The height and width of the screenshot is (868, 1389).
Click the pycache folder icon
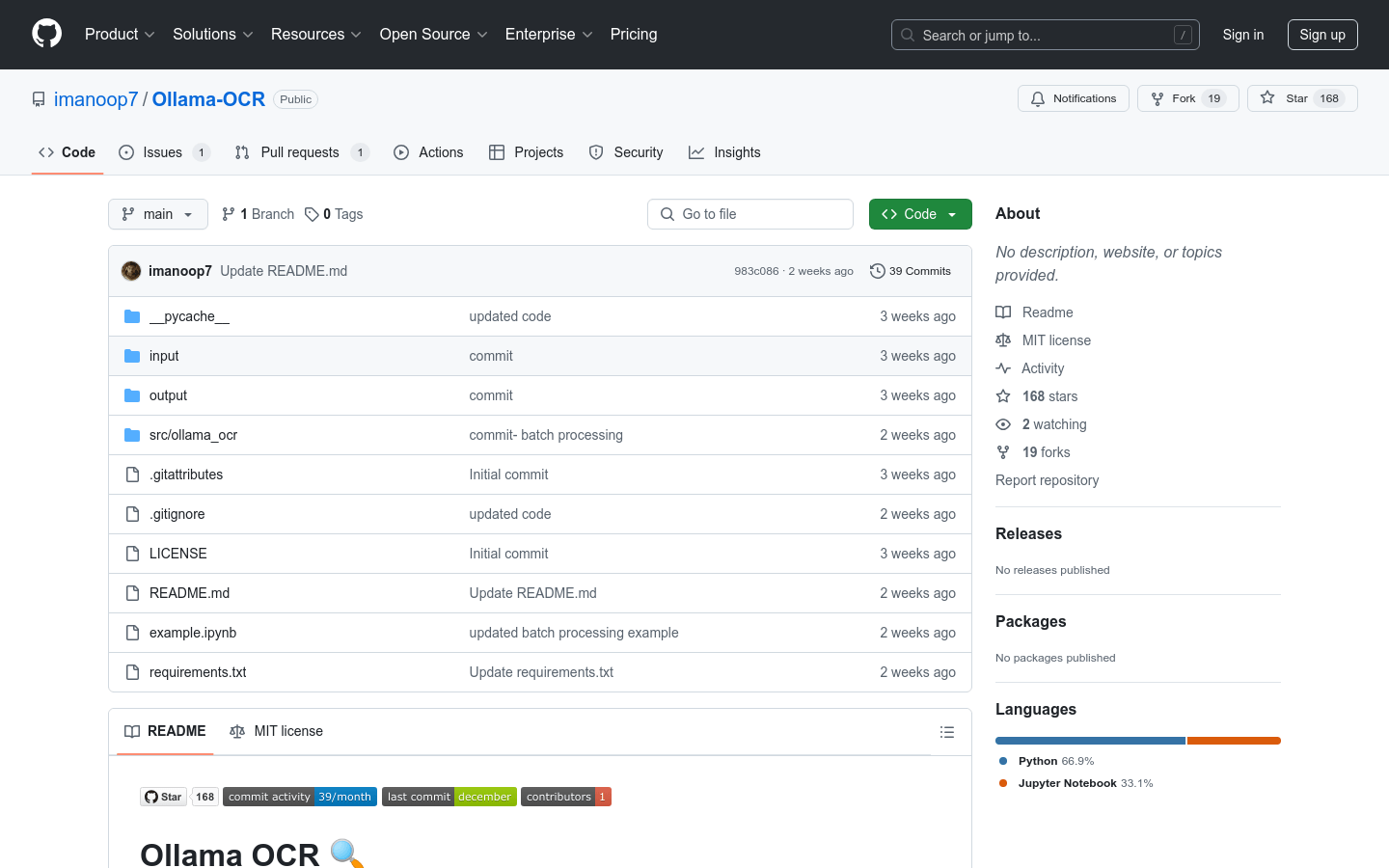coord(132,316)
